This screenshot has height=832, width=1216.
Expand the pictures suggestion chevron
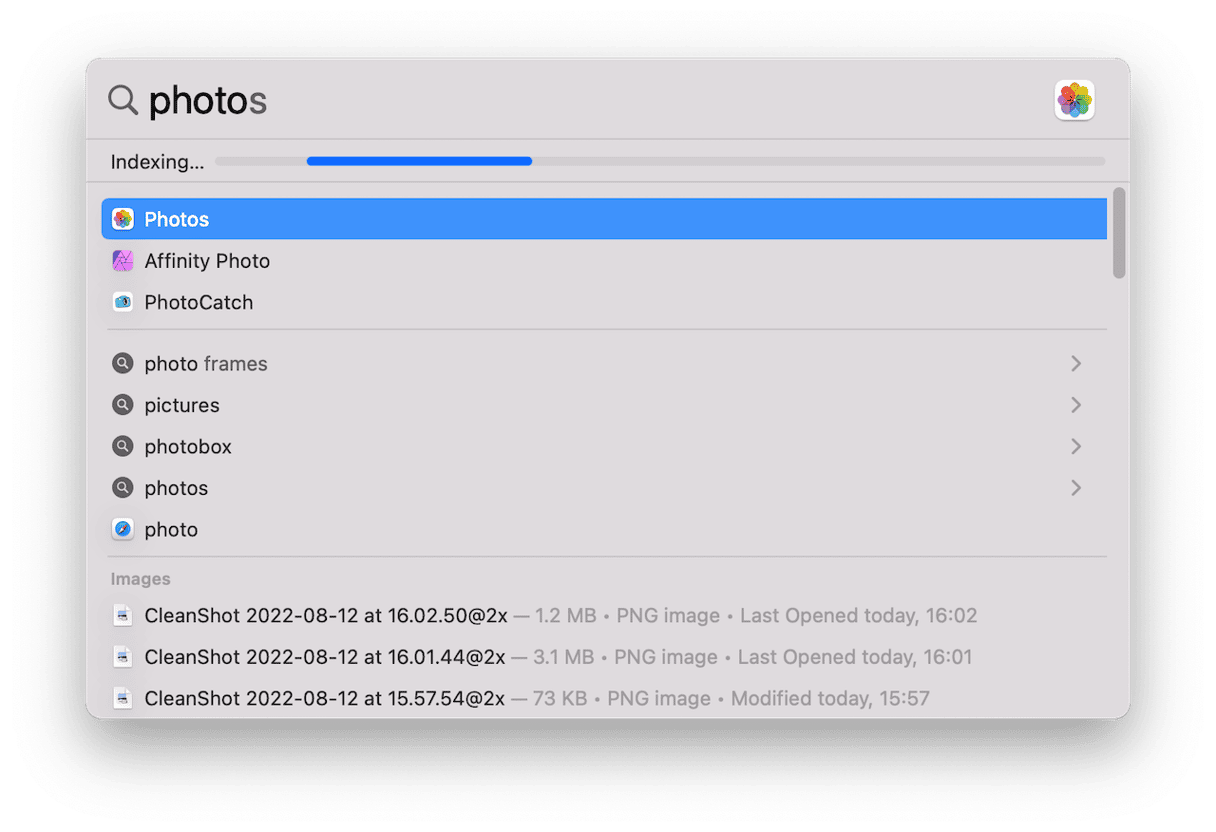click(x=1076, y=405)
